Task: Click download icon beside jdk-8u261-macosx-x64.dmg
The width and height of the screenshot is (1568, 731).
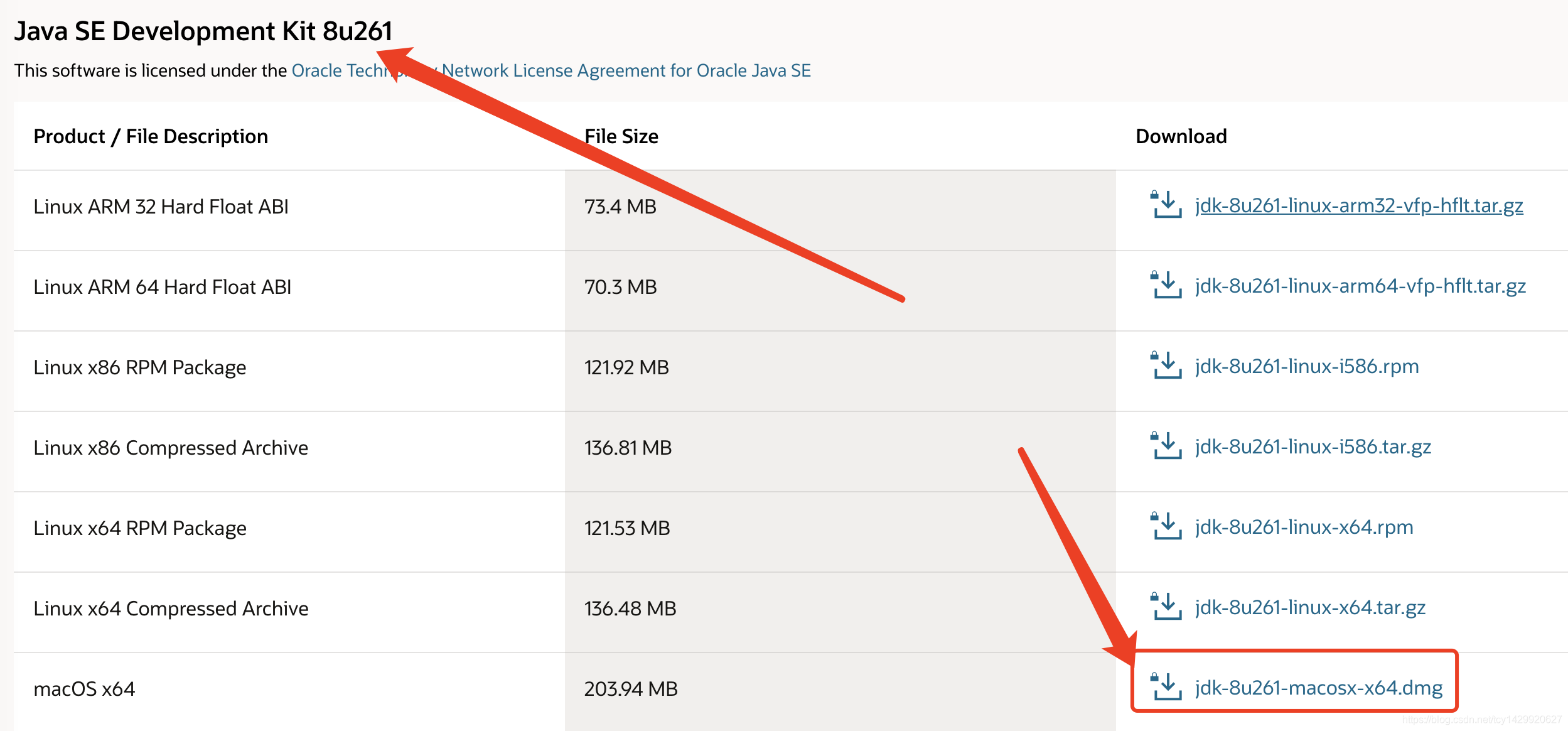Action: click(1166, 687)
